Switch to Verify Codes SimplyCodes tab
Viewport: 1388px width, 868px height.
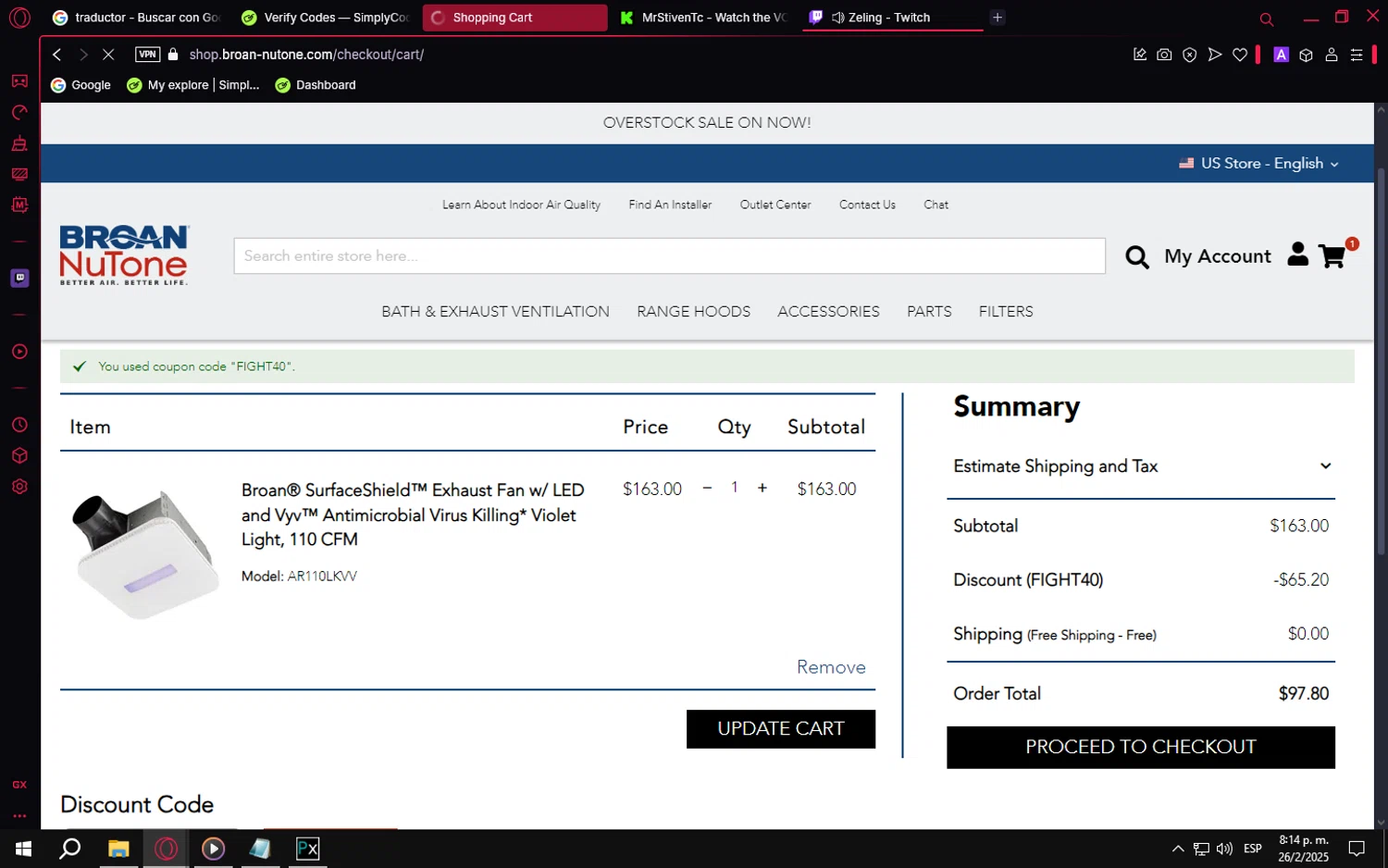click(x=325, y=18)
